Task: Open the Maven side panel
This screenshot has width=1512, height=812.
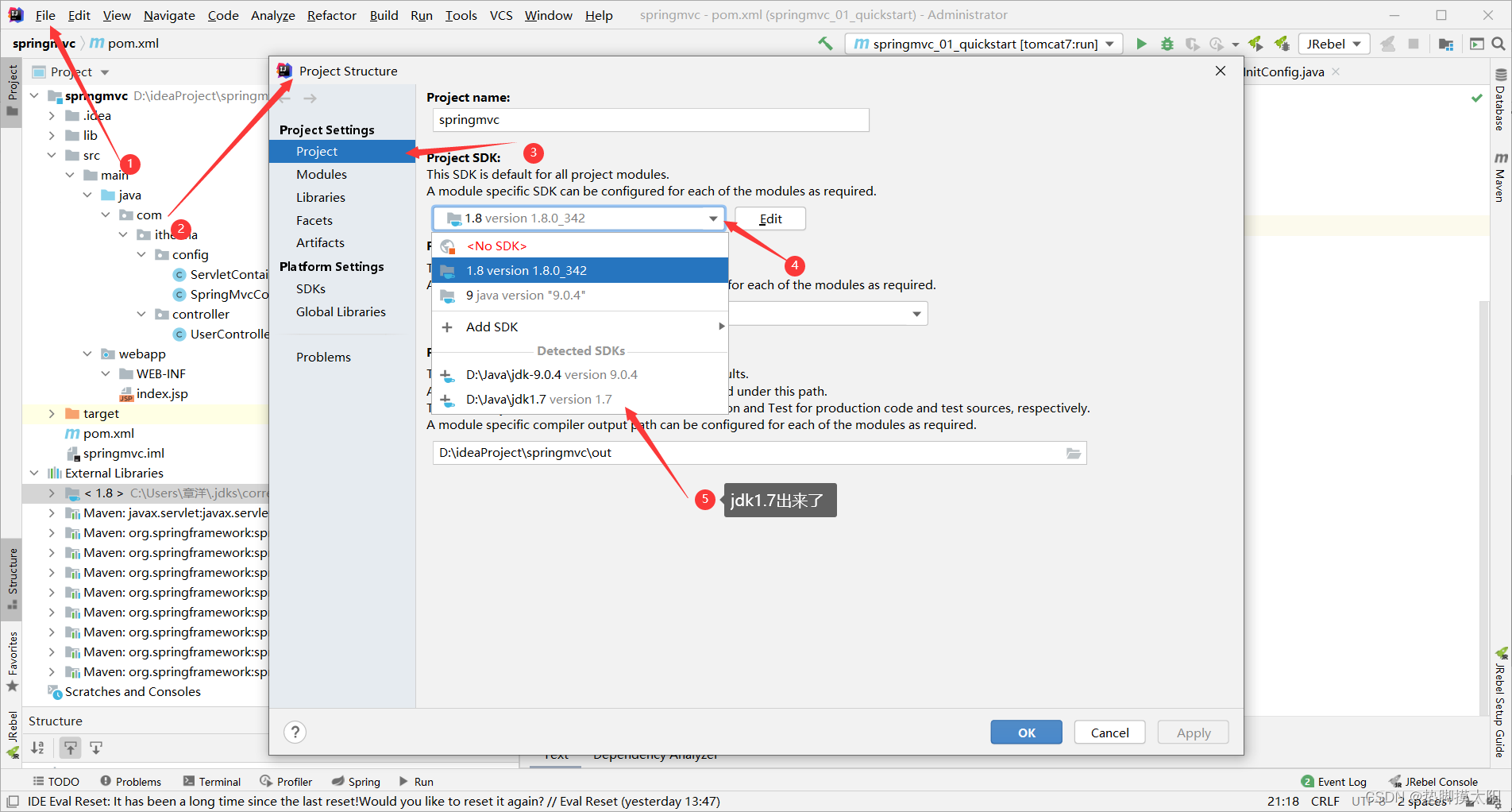Action: coord(1500,177)
